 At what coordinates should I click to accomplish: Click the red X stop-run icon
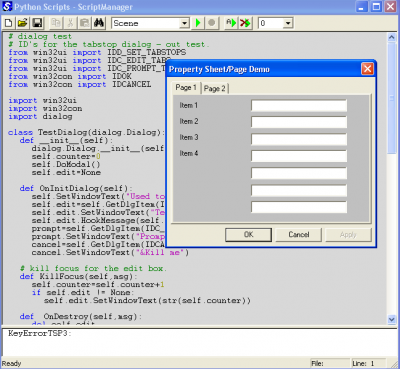pos(245,23)
